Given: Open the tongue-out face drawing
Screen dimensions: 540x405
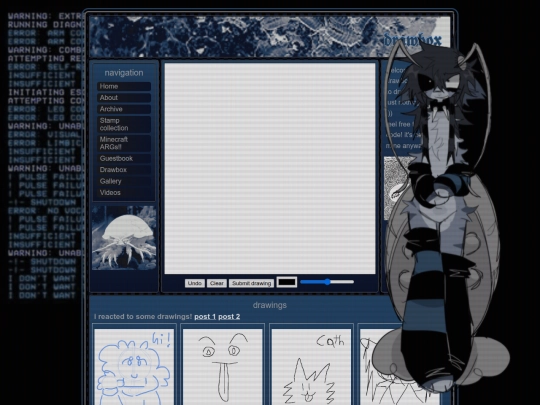Looking at the screenshot, I should [x=222, y=367].
